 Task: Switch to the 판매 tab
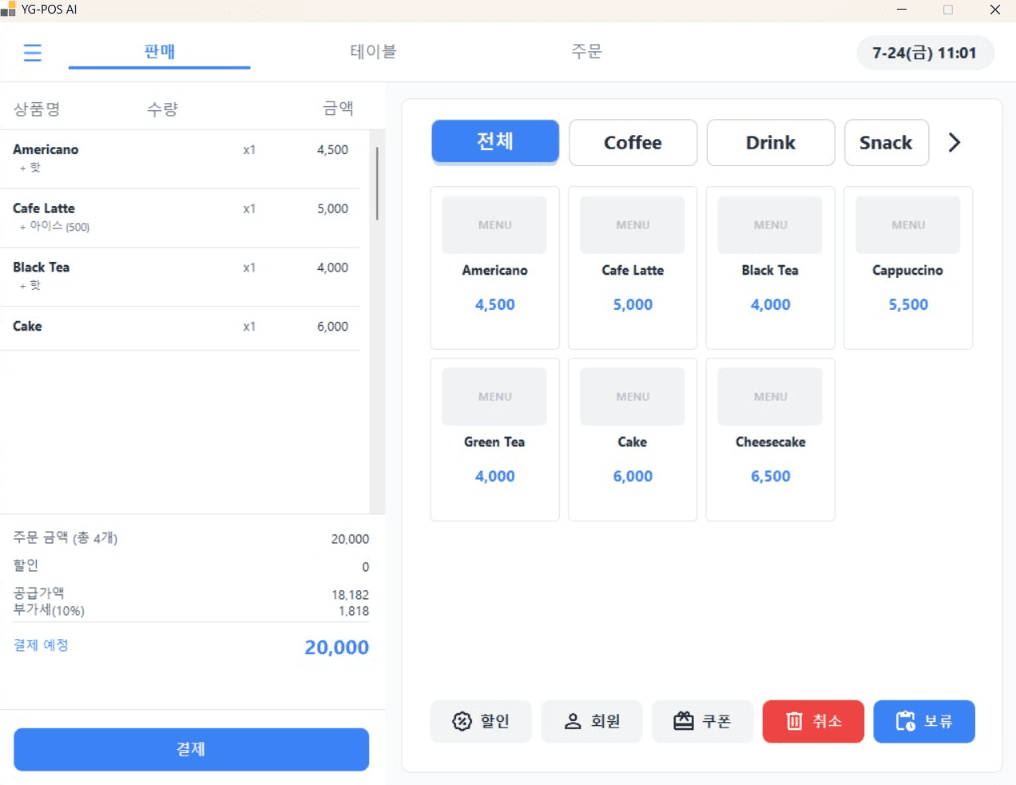point(159,52)
